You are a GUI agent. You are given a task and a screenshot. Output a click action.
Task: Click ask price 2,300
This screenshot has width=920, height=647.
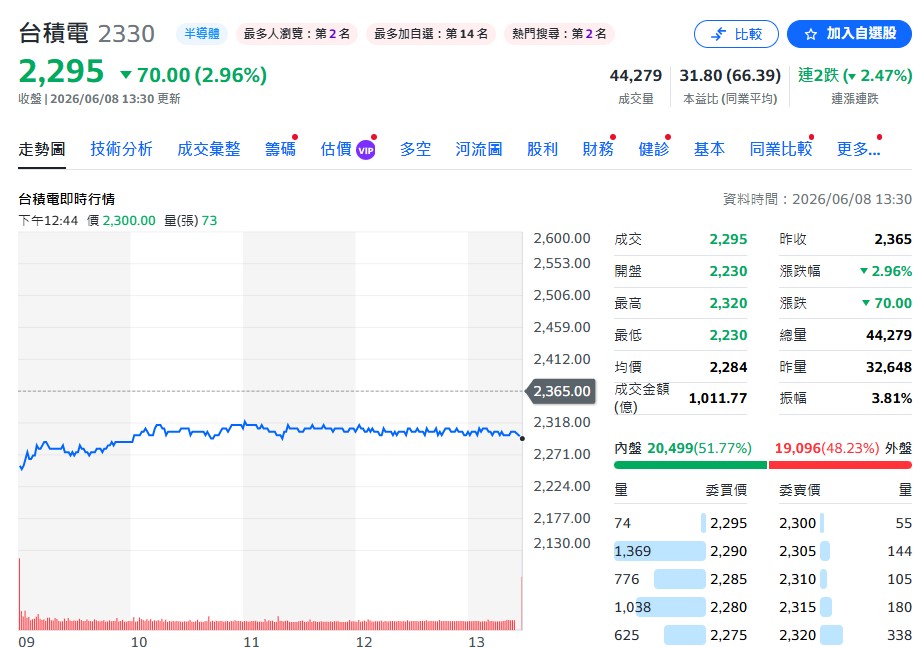pyautogui.click(x=797, y=523)
